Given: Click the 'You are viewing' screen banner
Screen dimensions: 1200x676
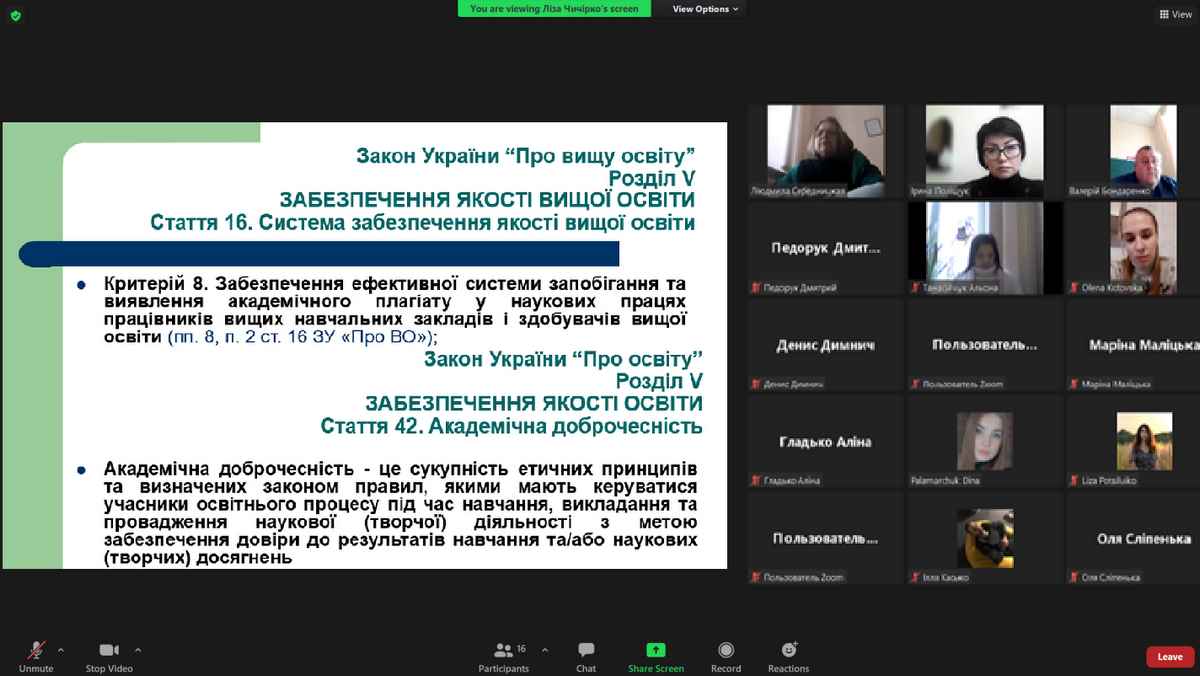Looking at the screenshot, I should pyautogui.click(x=554, y=9).
